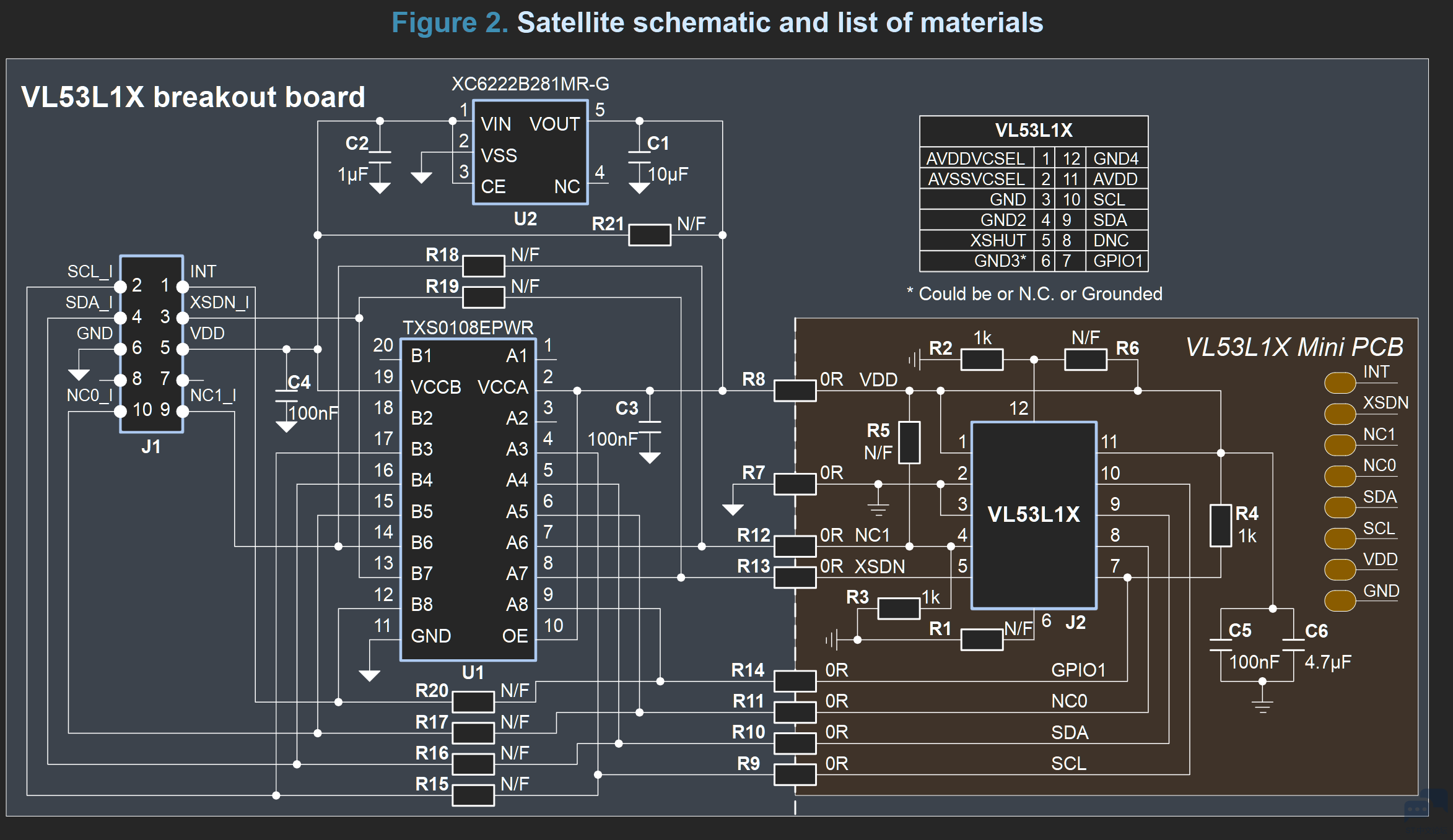1453x840 pixels.
Task: Click the 'J2' designator below the sensor chip
Action: (1076, 623)
